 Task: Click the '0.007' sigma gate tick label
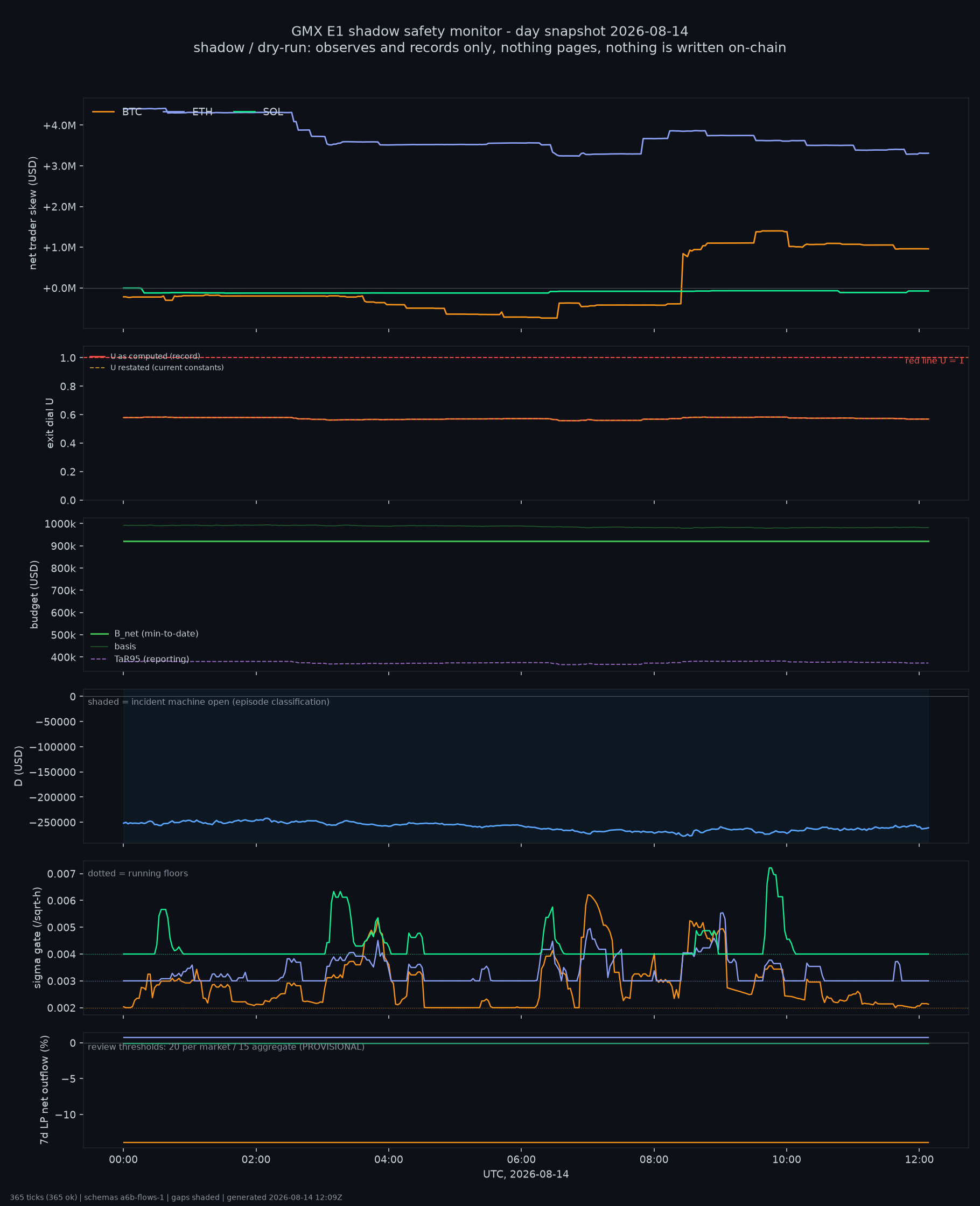(x=61, y=874)
